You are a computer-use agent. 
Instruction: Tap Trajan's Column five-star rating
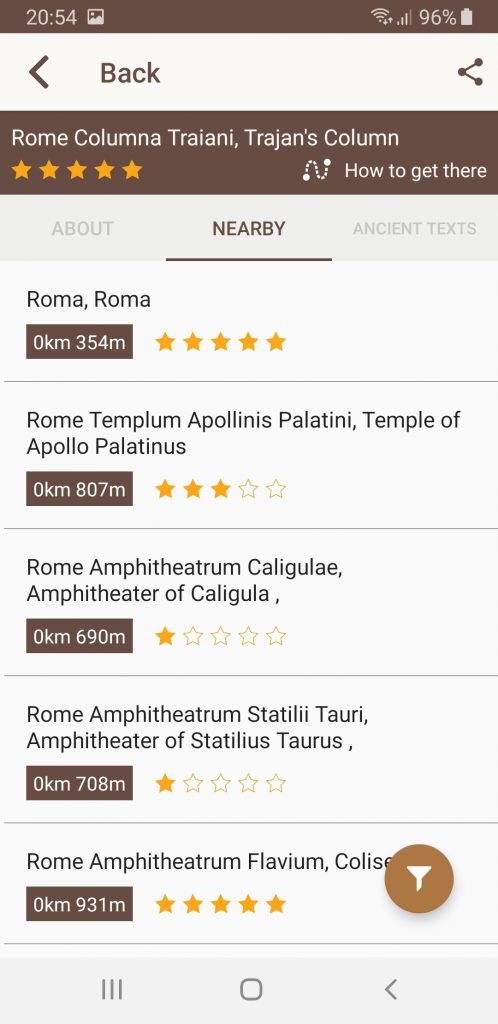click(x=77, y=170)
